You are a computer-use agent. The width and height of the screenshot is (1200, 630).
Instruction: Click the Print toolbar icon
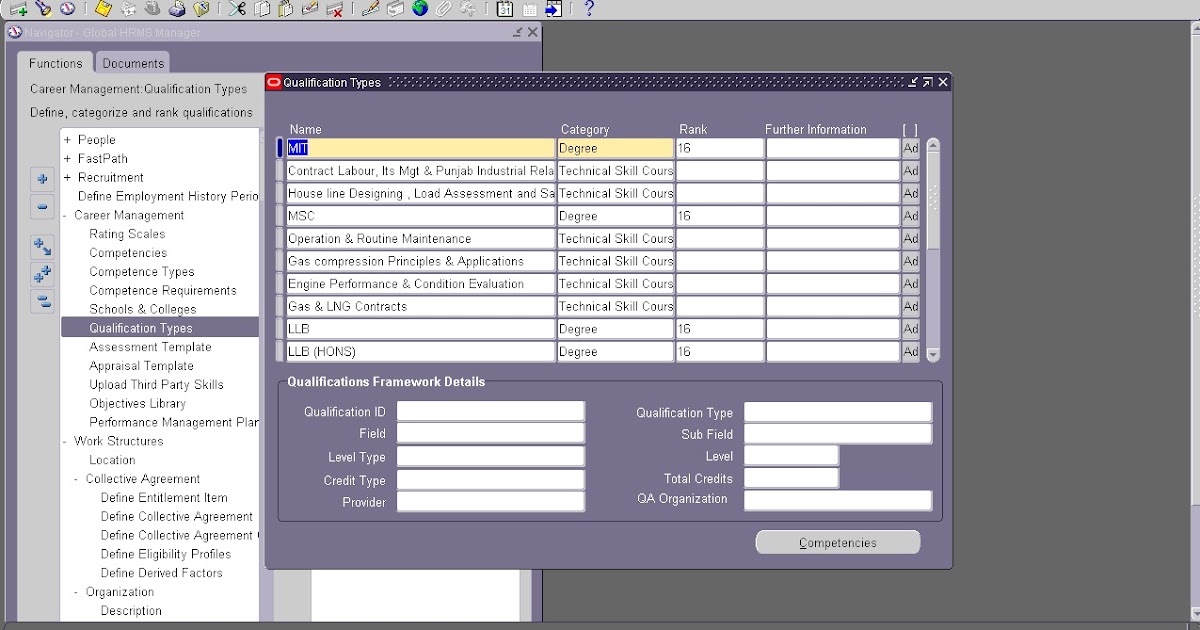coord(177,8)
